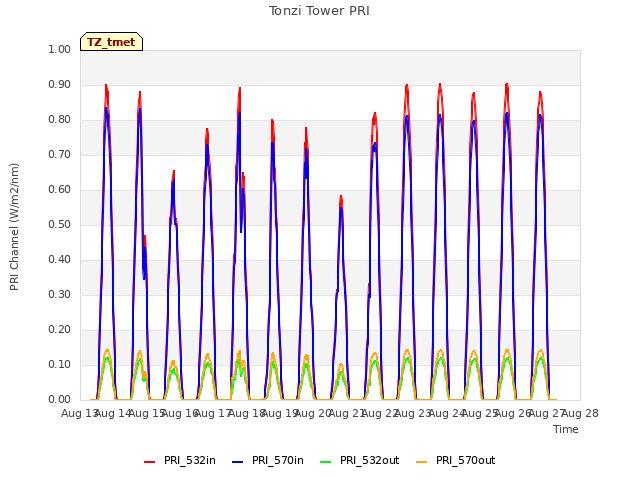Viewport: 640px width, 480px height.
Task: Click the 0.80 y-axis tick label
Action: tap(60, 120)
